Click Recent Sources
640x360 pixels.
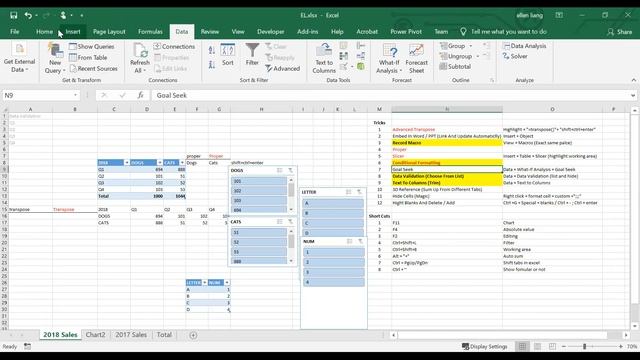pos(93,69)
